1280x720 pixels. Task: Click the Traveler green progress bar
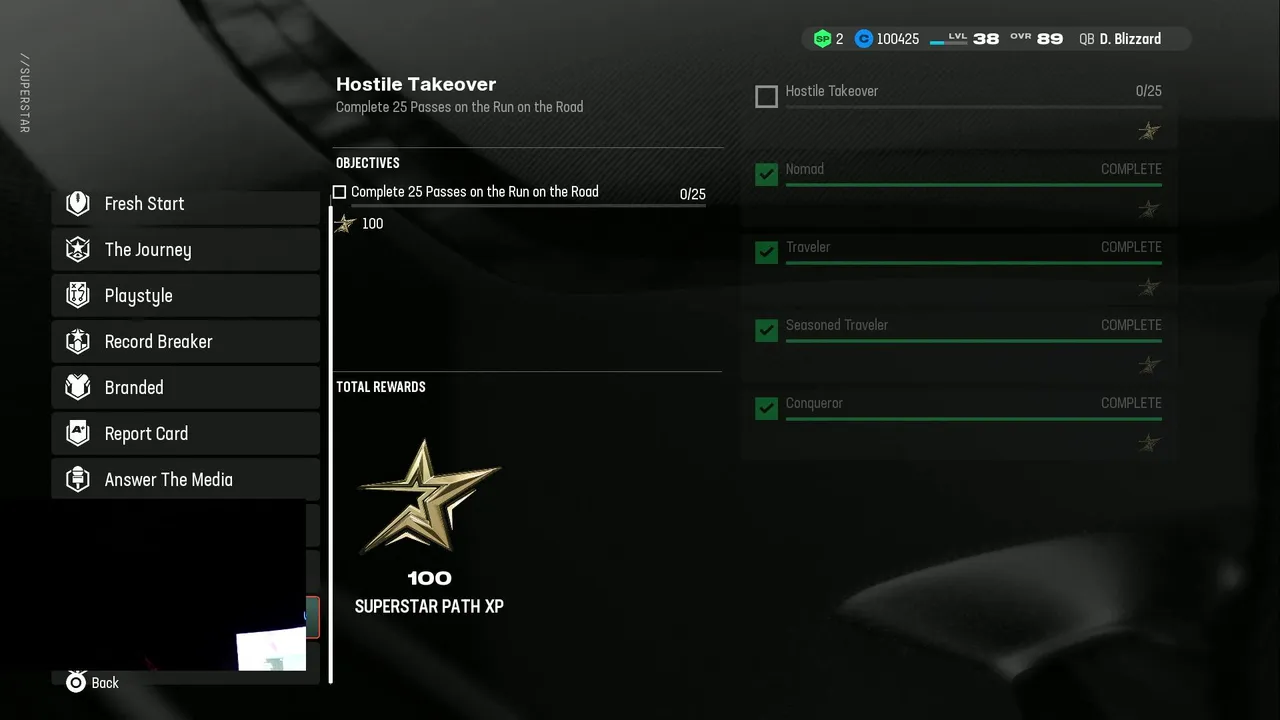tap(974, 263)
